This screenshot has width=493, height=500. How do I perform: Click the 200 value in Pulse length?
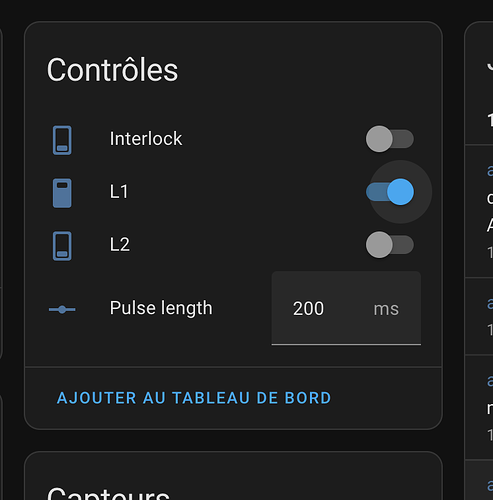point(308,309)
